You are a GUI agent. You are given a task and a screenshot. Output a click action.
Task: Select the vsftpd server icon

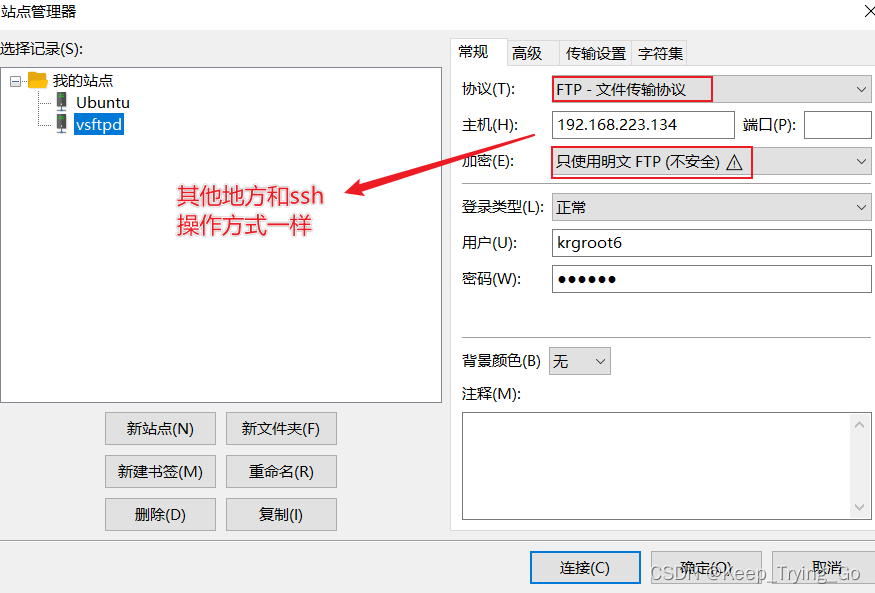pos(61,124)
